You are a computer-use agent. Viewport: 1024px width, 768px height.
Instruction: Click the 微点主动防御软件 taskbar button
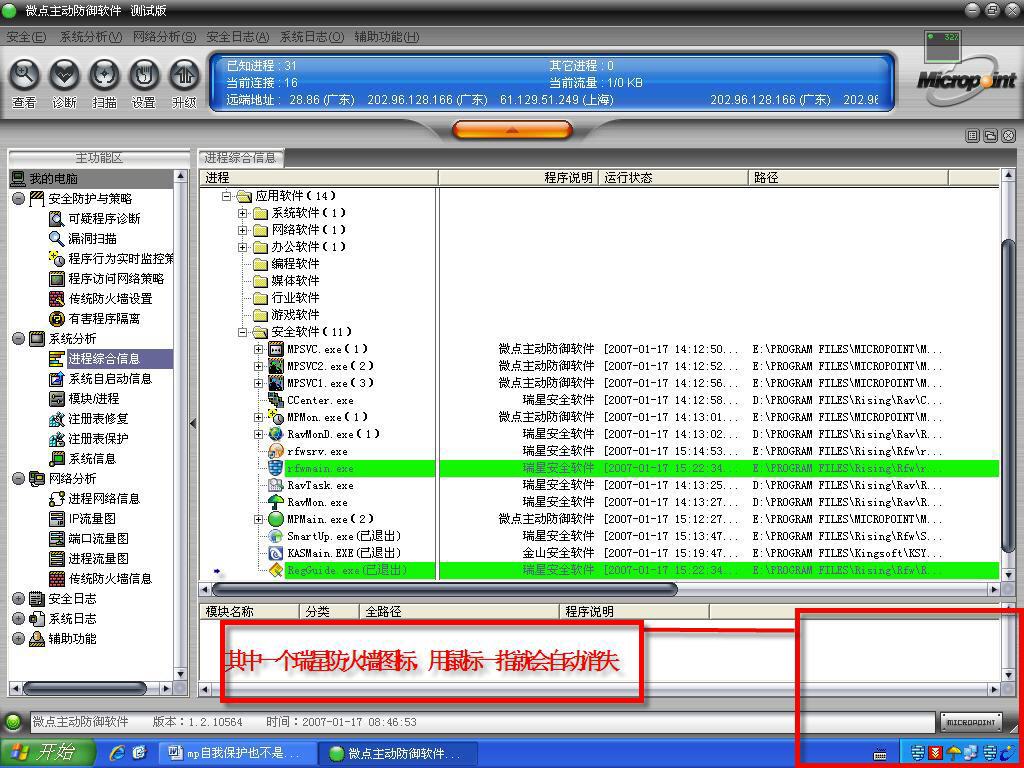pos(400,754)
